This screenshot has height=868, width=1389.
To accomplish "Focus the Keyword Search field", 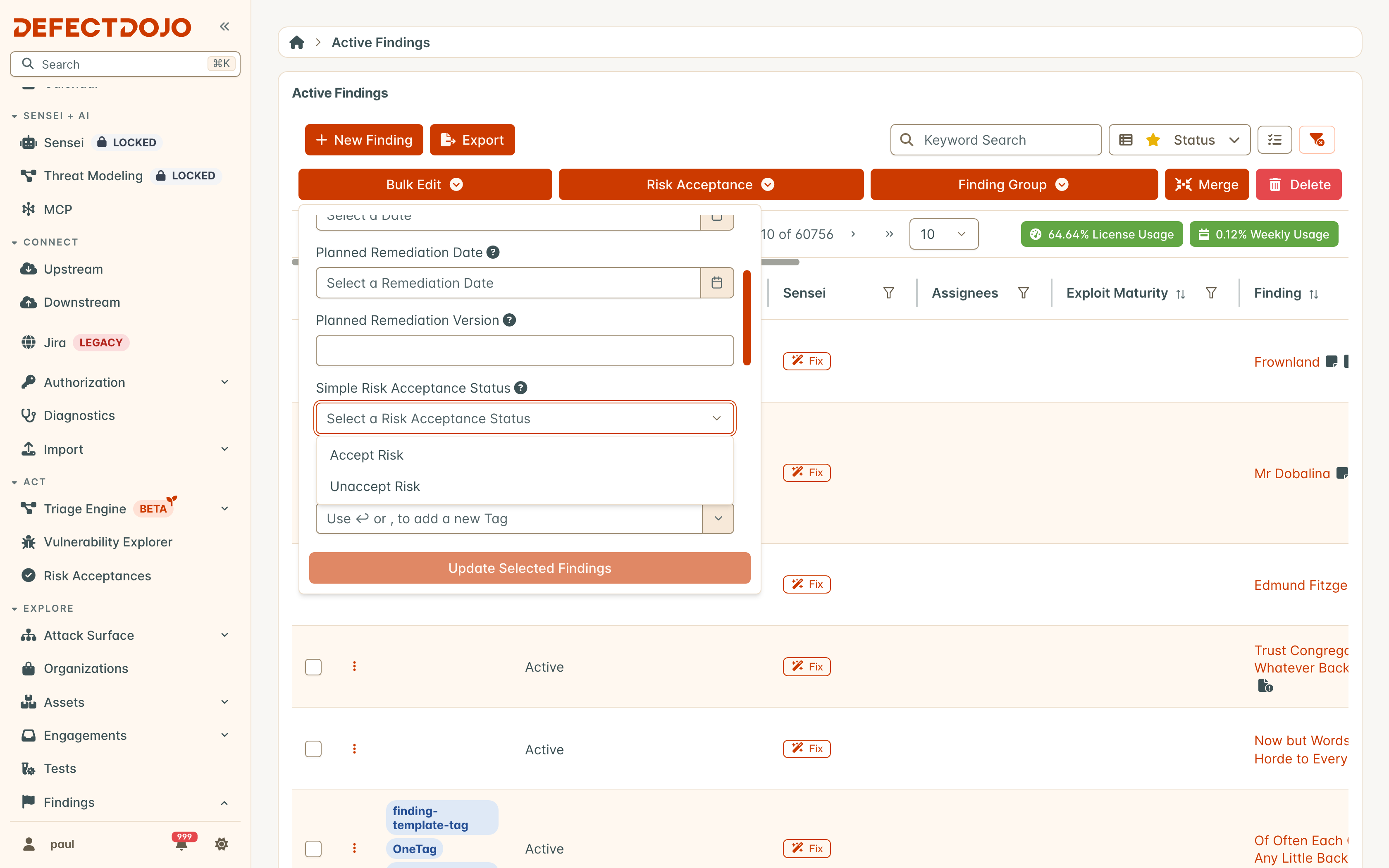I will tap(996, 140).
